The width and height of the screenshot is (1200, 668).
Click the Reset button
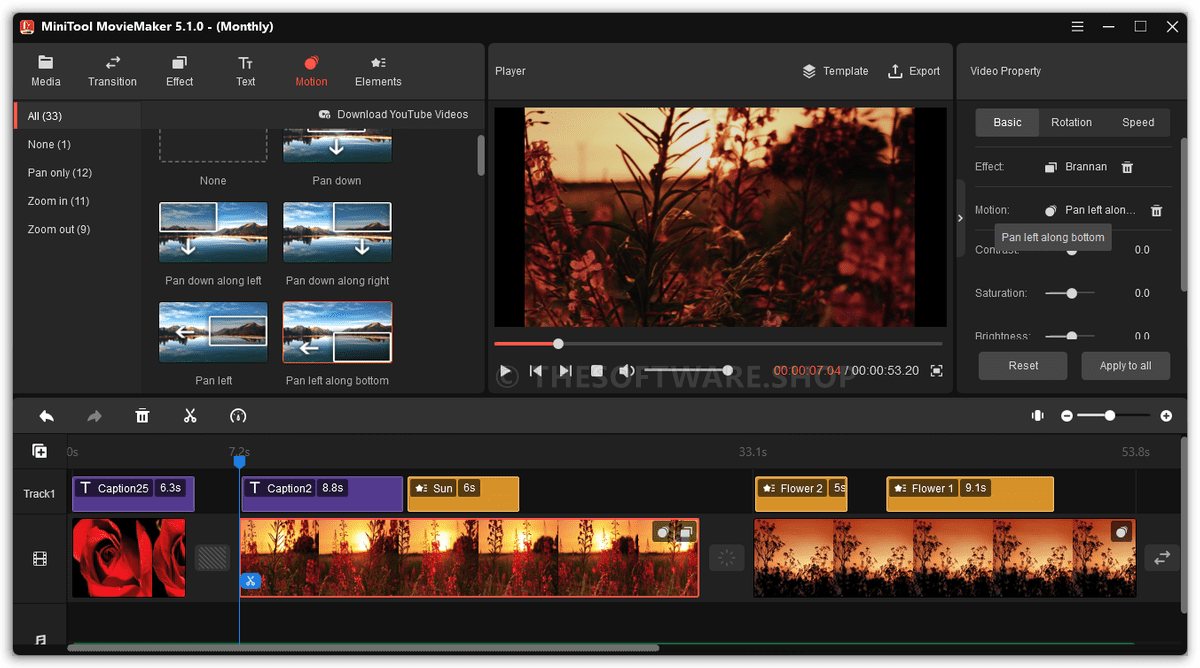coord(1023,366)
